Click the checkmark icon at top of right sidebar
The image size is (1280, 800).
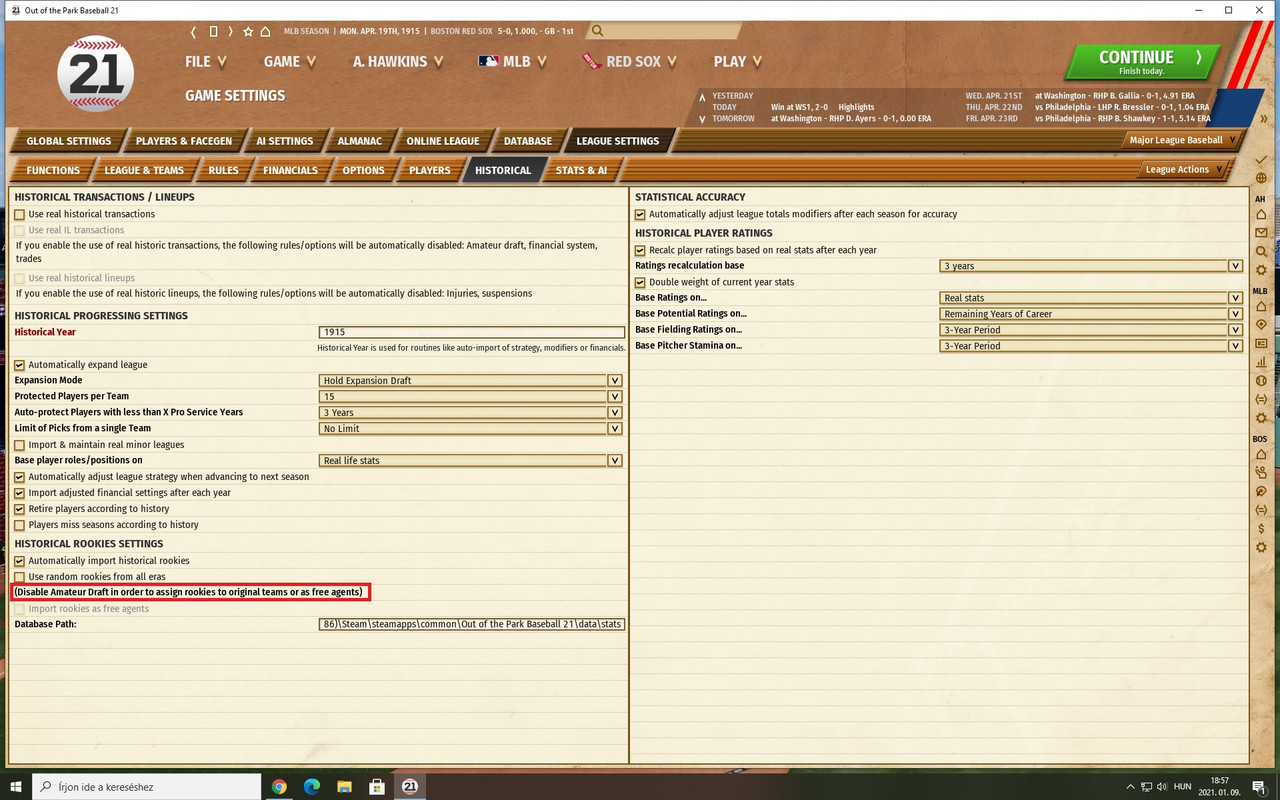click(x=1261, y=160)
